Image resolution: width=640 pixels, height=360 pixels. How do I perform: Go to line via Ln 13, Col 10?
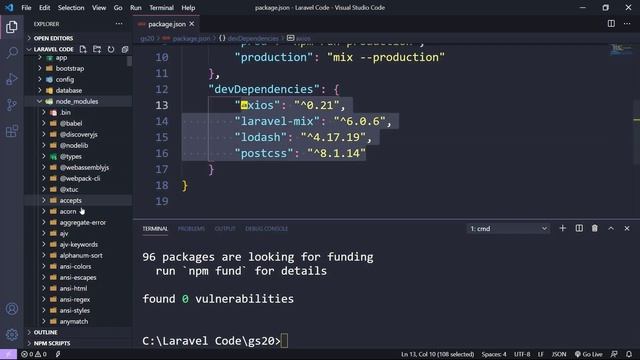pos(437,354)
